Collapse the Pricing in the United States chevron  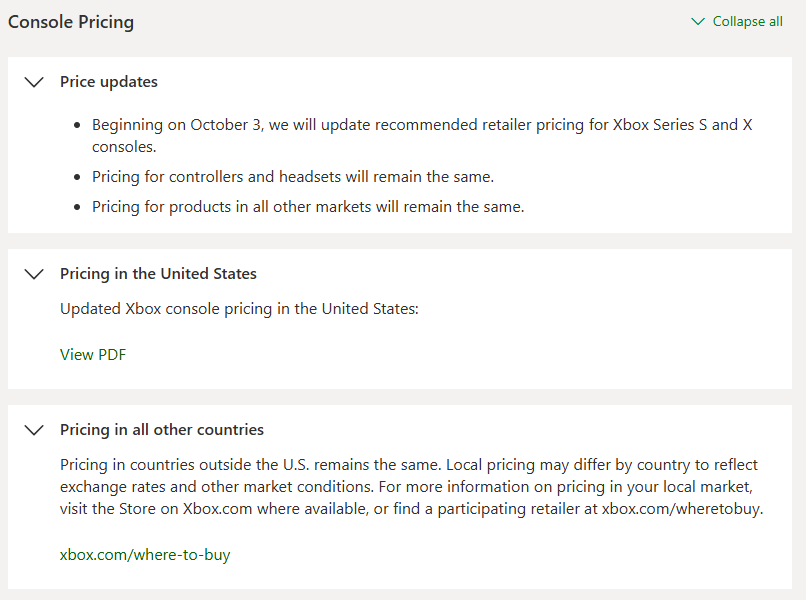34,274
